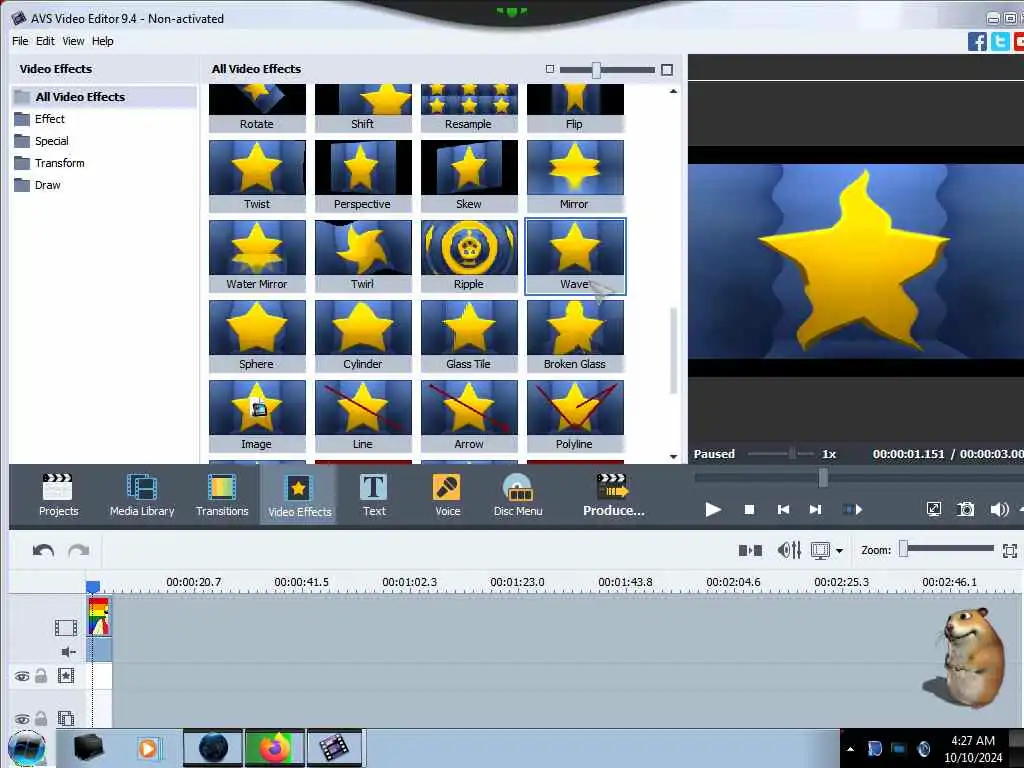Expand the timeline view dropdown arrow

(x=839, y=551)
